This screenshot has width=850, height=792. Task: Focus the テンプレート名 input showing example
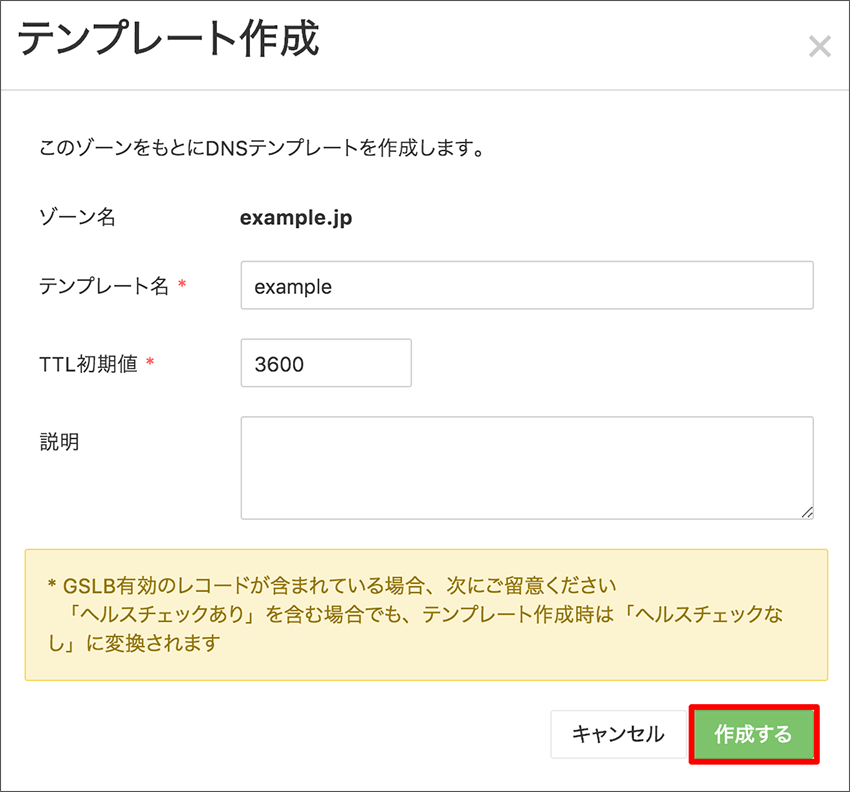coord(525,285)
